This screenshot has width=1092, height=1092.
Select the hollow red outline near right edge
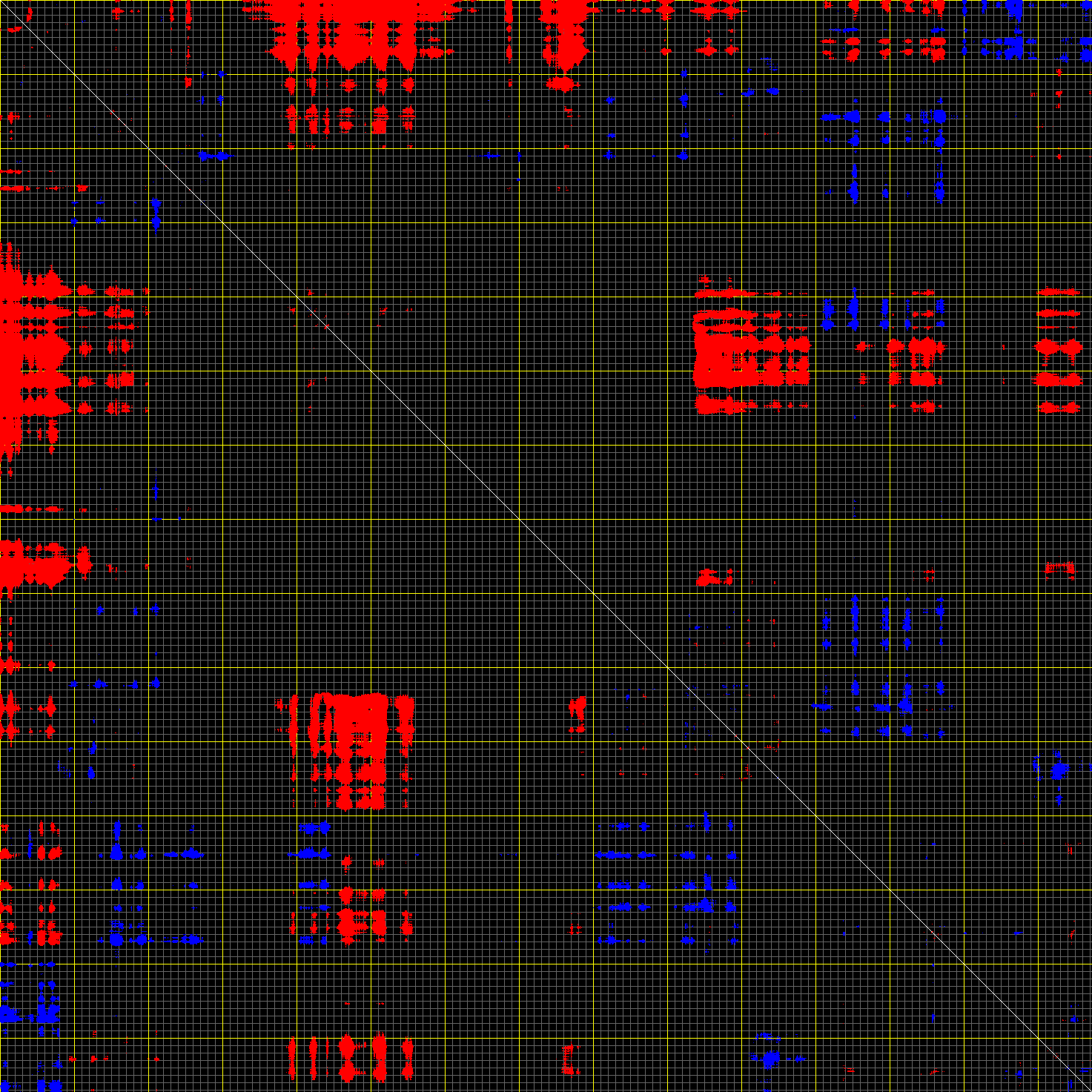click(1059, 569)
